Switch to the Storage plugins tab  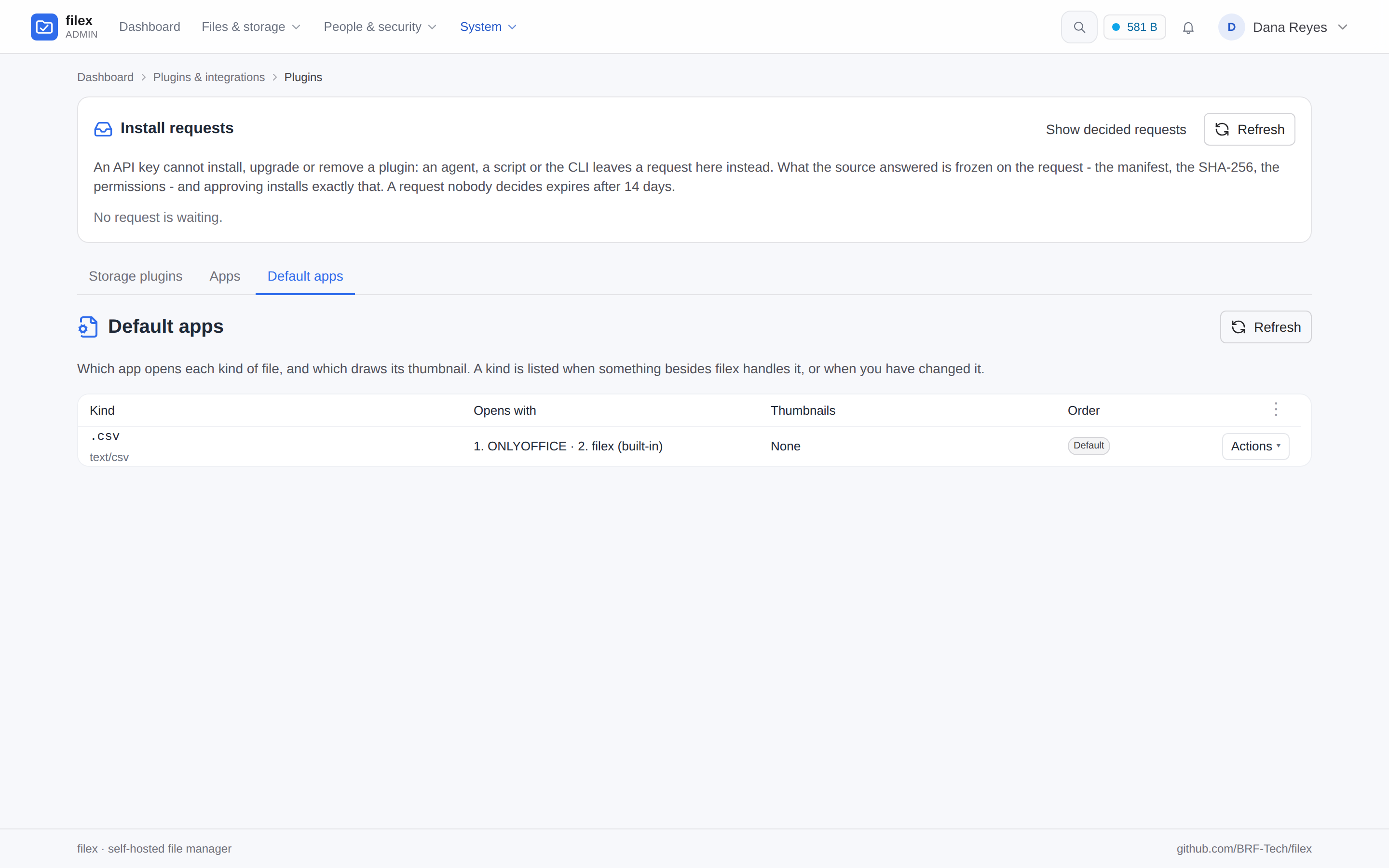point(136,276)
